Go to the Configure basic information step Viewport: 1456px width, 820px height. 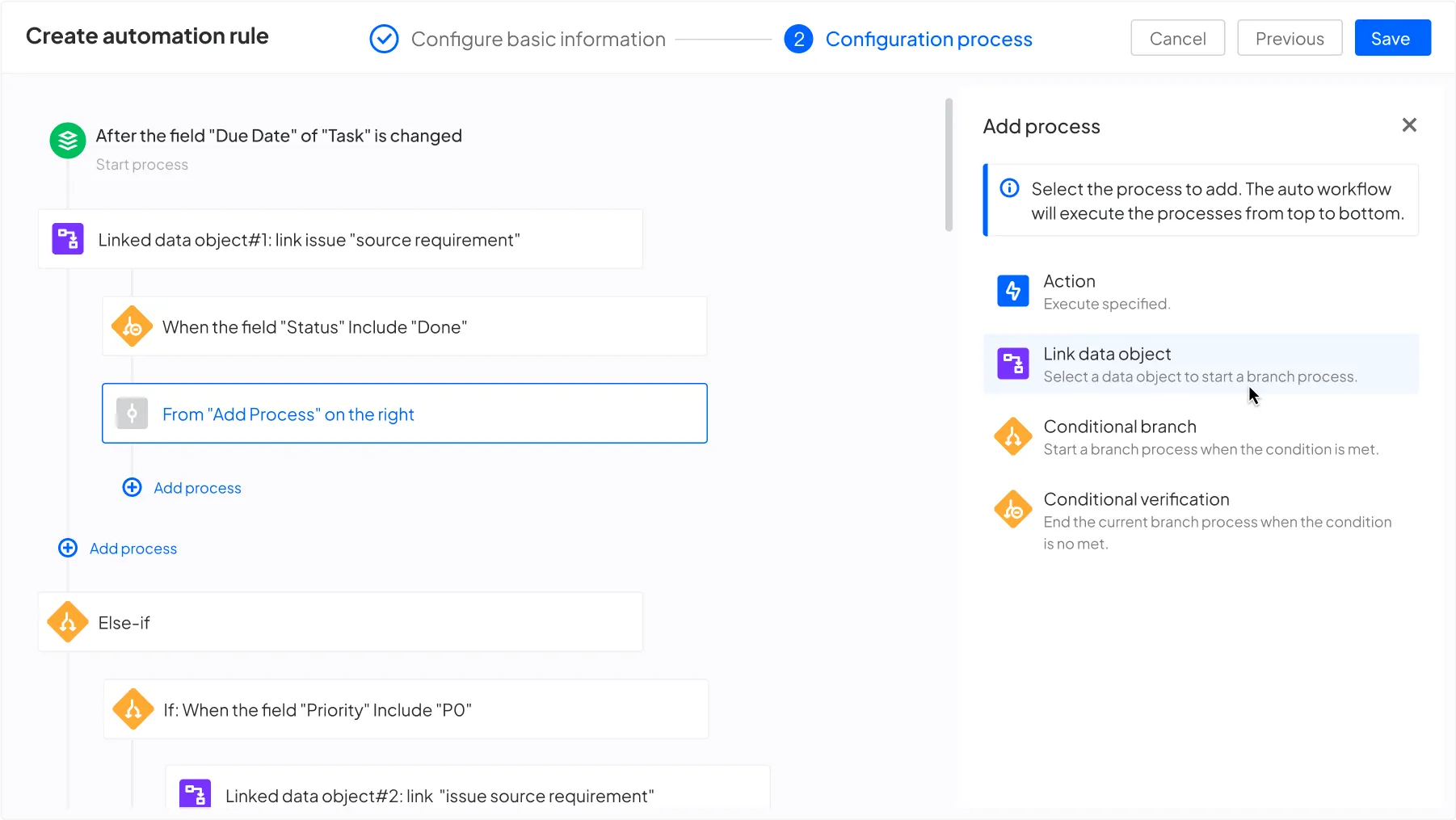coord(537,39)
